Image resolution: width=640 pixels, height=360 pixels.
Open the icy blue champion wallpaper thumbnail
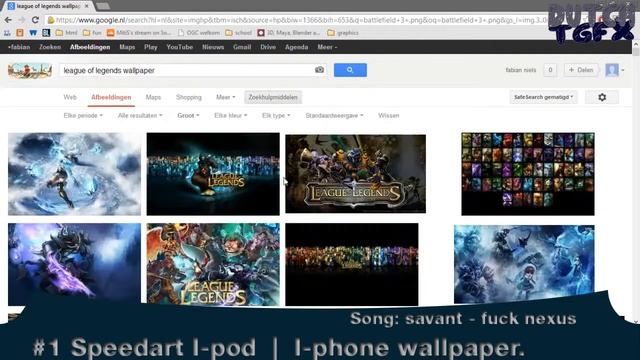click(74, 174)
